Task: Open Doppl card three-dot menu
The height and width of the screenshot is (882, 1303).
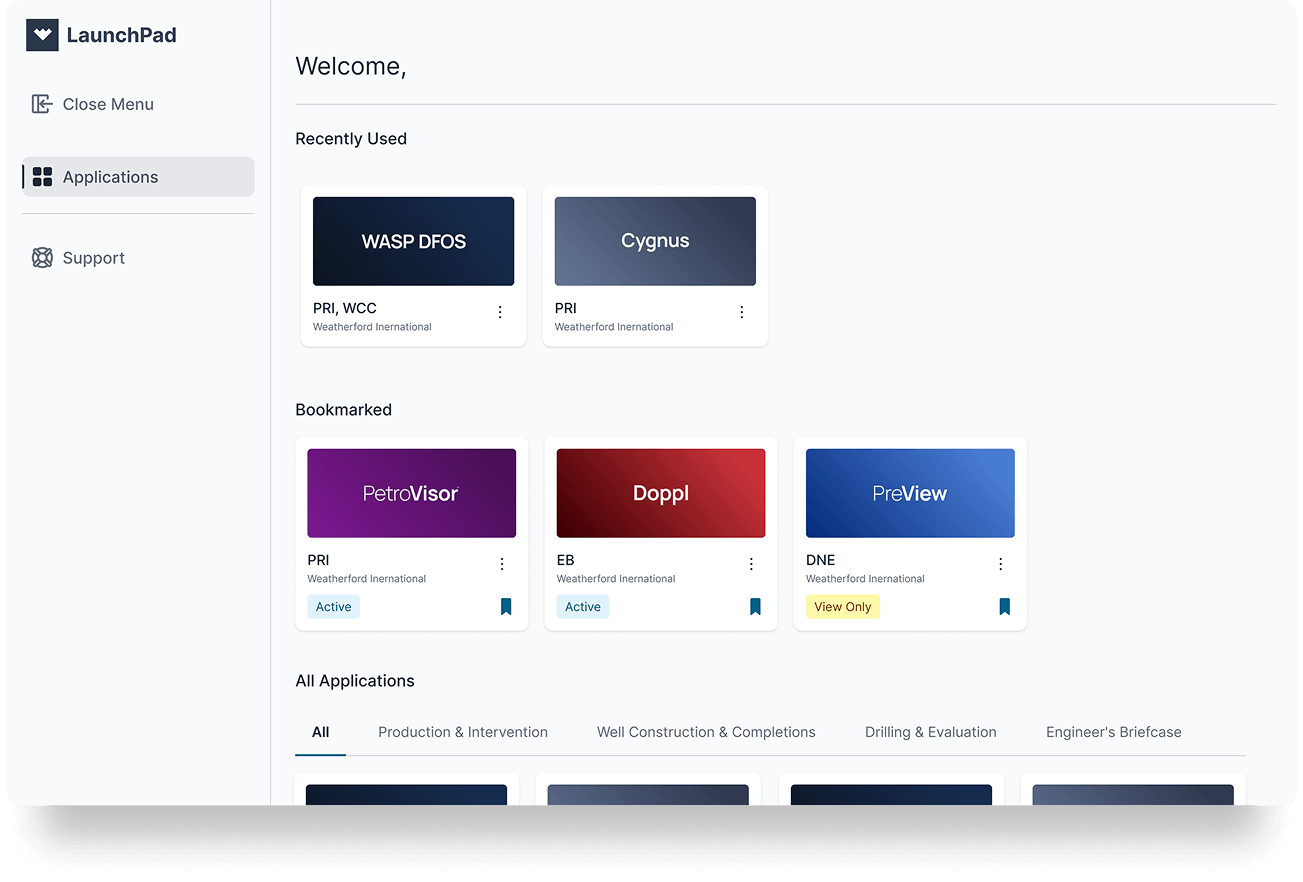Action: [751, 564]
